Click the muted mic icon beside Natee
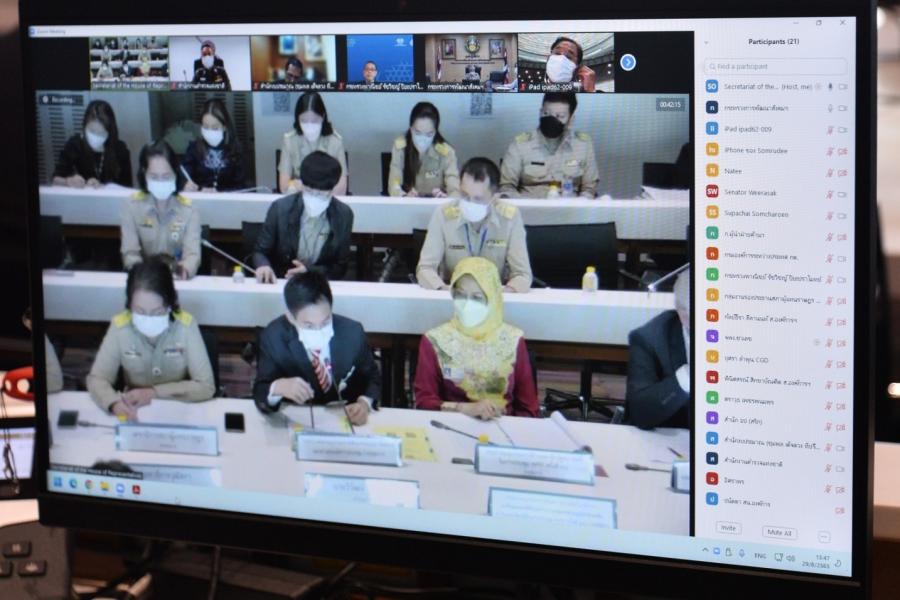Viewport: 900px width, 600px height. [x=829, y=172]
